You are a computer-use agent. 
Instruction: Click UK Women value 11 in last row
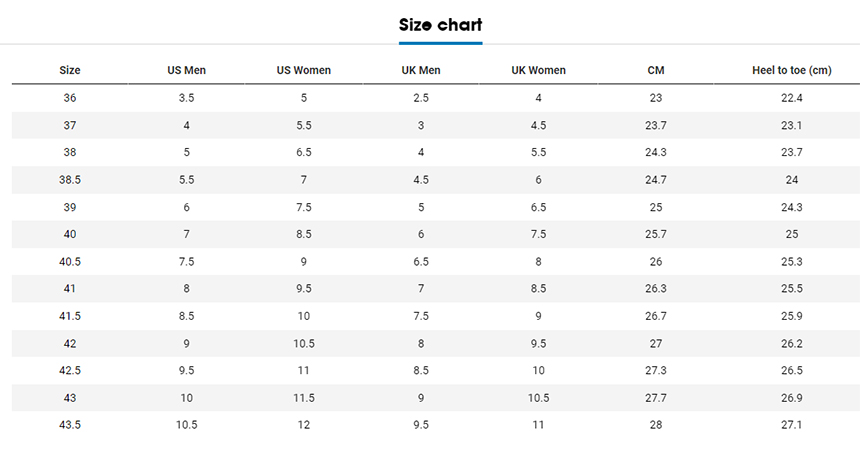(538, 424)
